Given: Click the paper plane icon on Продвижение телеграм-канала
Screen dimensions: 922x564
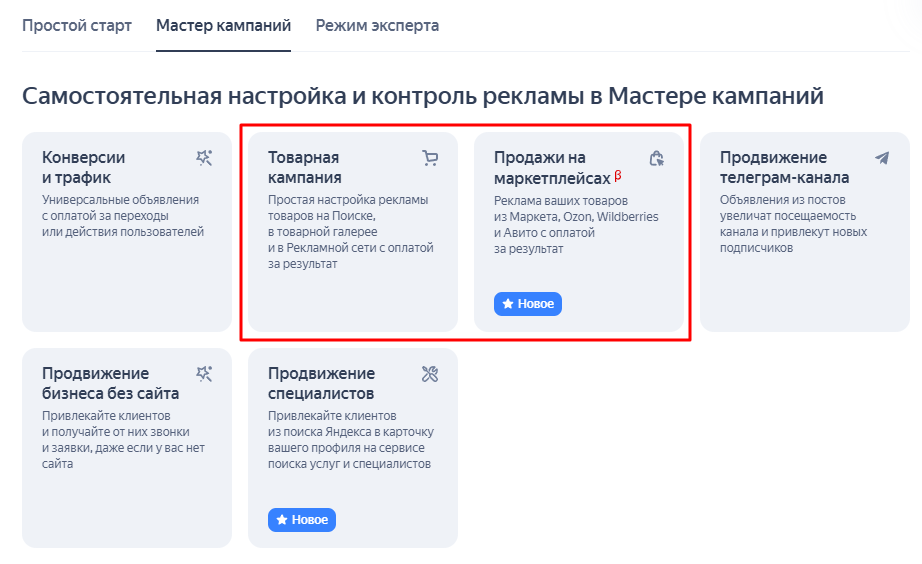Looking at the screenshot, I should click(882, 158).
